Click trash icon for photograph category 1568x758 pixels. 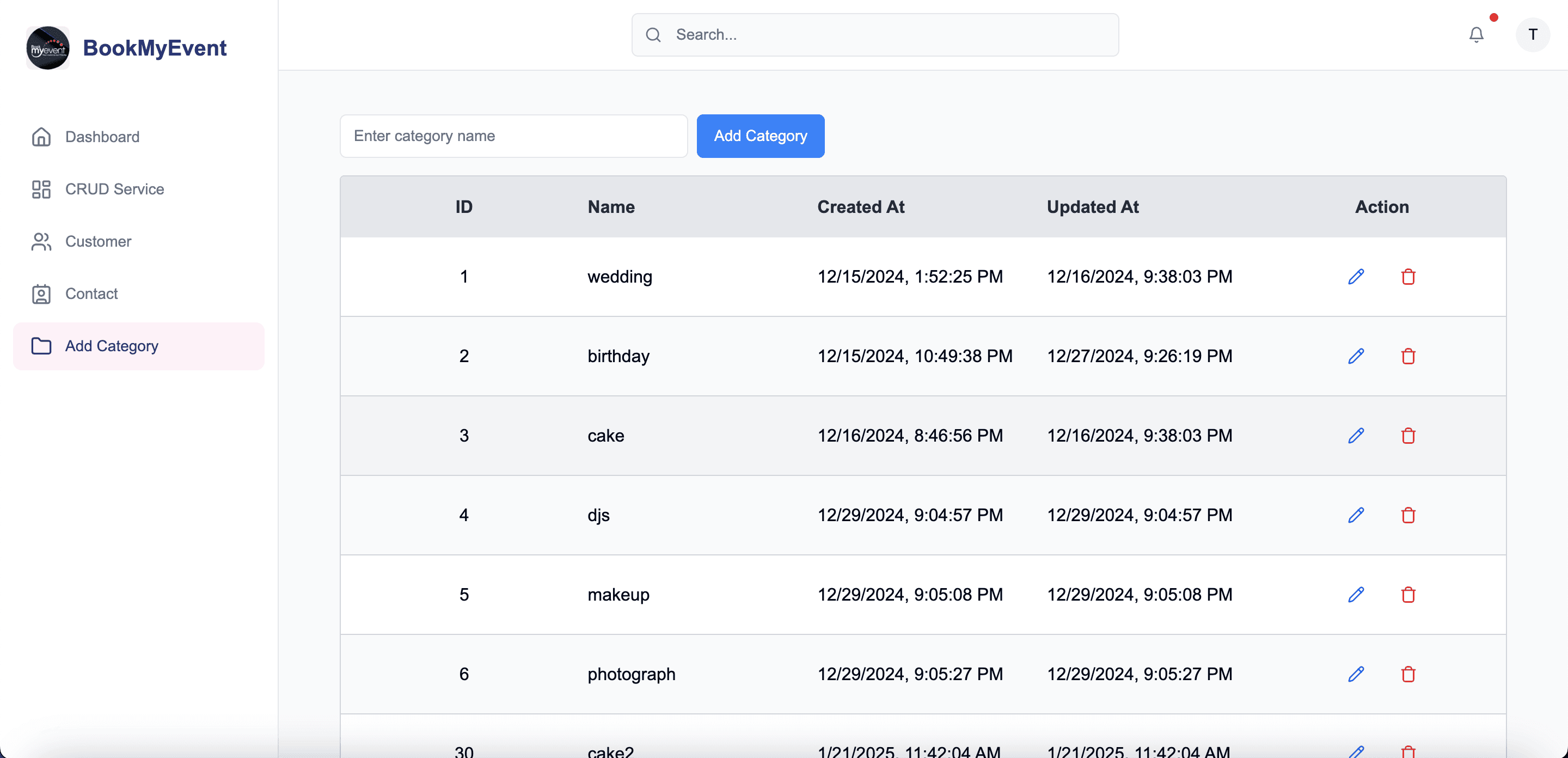click(1408, 674)
